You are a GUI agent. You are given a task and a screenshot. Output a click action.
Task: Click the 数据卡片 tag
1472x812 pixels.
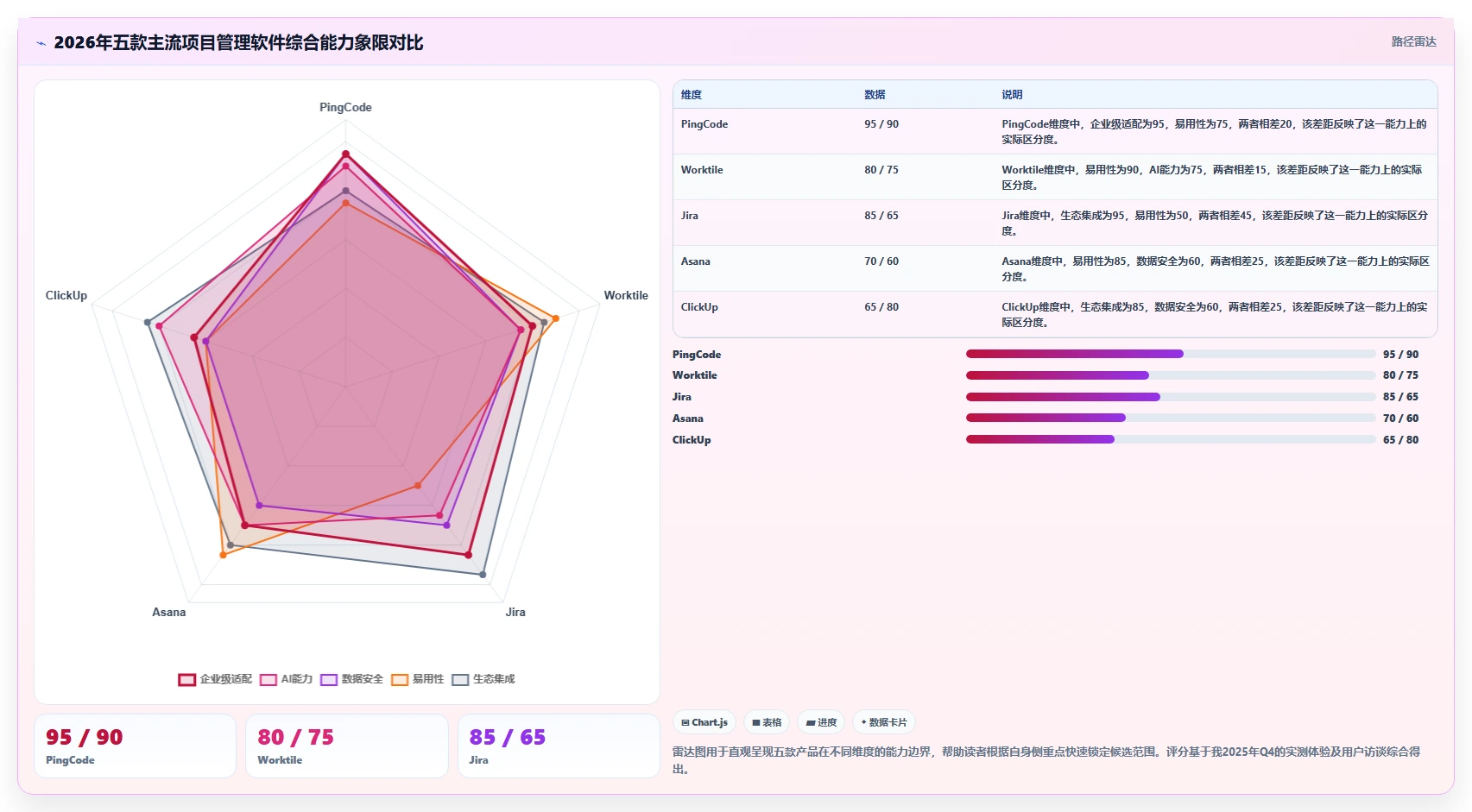tap(884, 722)
